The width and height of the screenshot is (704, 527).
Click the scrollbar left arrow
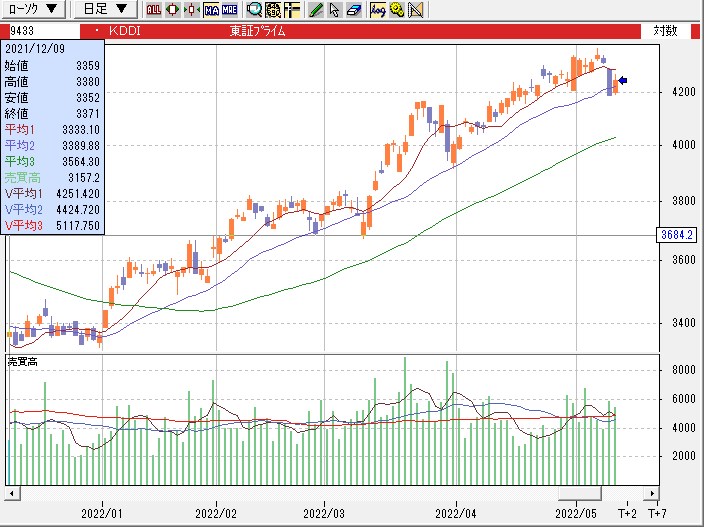coord(11,494)
